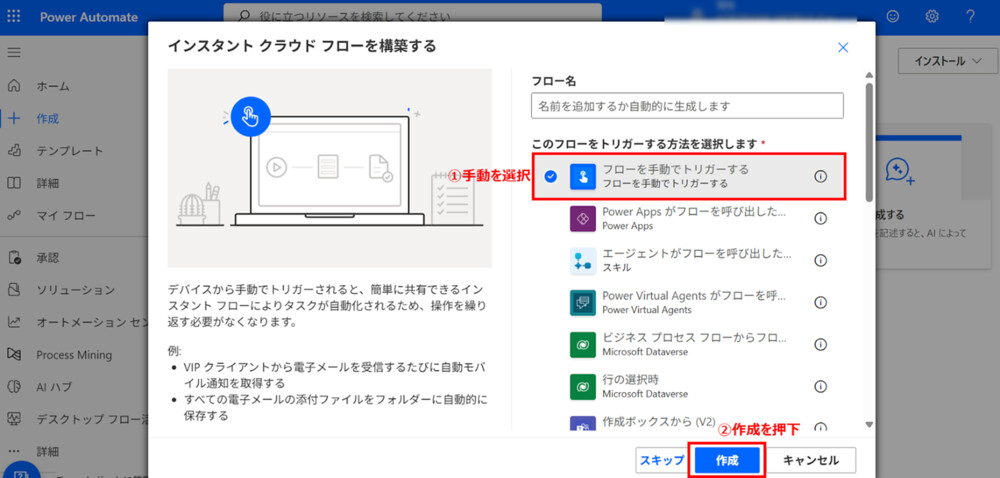Image resolution: width=1000 pixels, height=478 pixels.
Task: Uncheck the フローを手動でトリガーする selection mark
Action: point(551,177)
